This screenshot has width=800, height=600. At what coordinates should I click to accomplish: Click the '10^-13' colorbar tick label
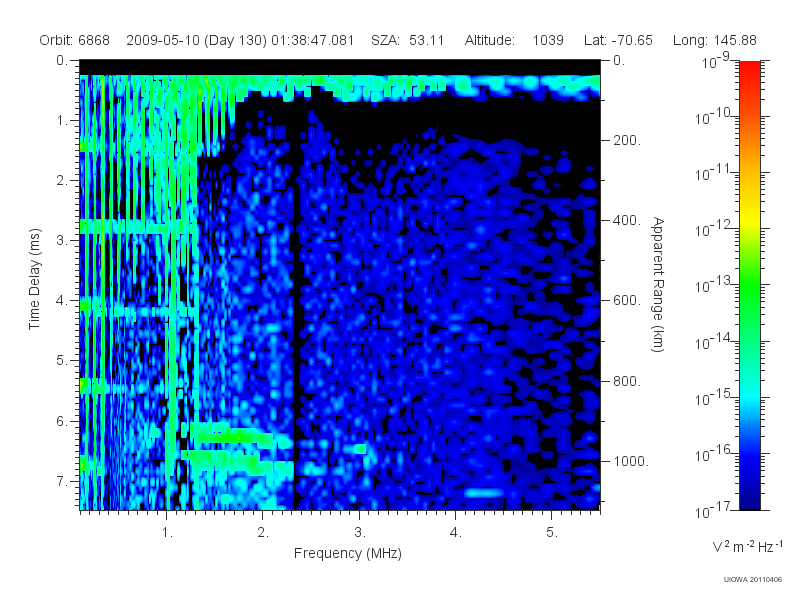714,286
